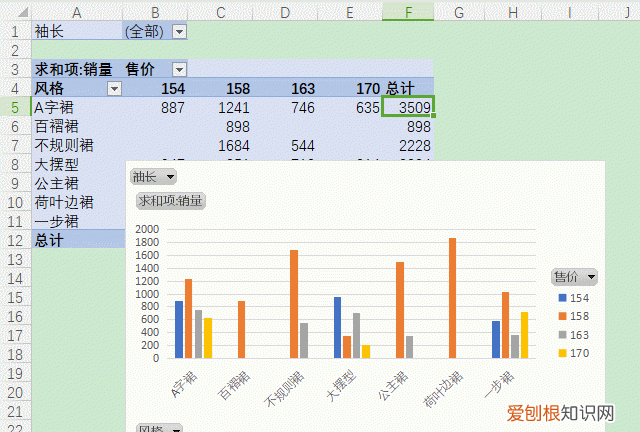
Task: Select the row 5 header
Action: tap(15, 107)
